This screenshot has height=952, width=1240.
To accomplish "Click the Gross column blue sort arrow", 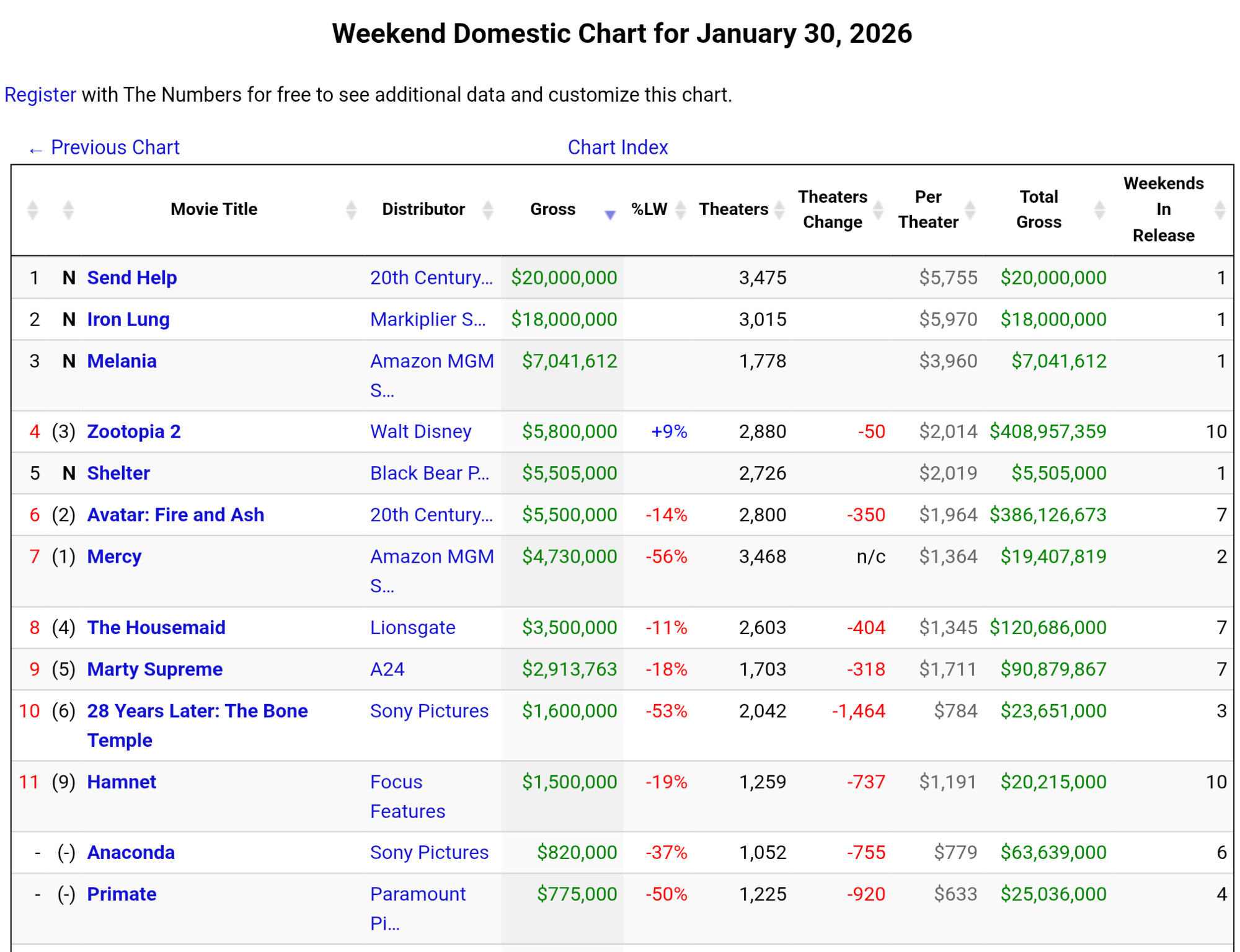I will click(610, 214).
